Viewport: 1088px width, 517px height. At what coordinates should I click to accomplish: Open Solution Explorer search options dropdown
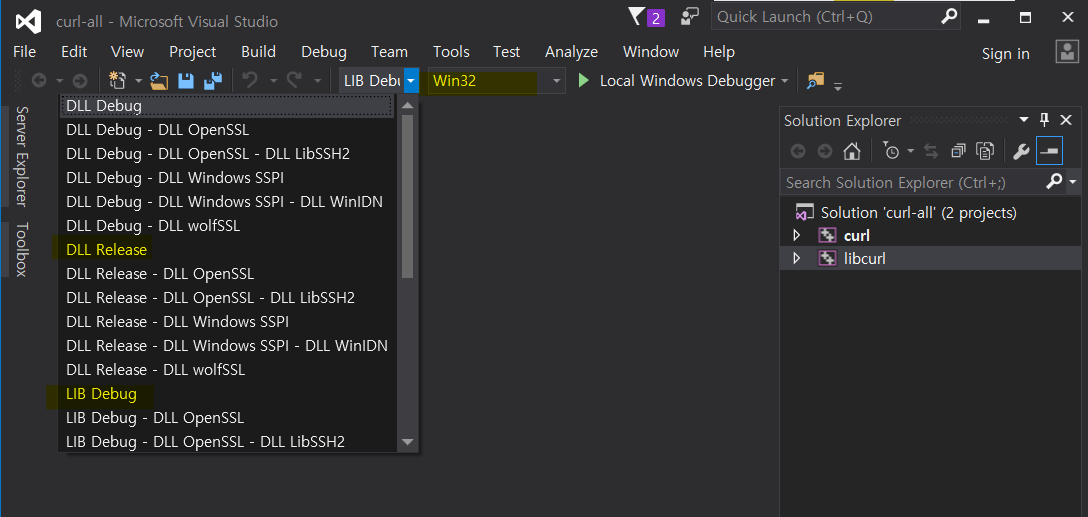click(x=1073, y=182)
